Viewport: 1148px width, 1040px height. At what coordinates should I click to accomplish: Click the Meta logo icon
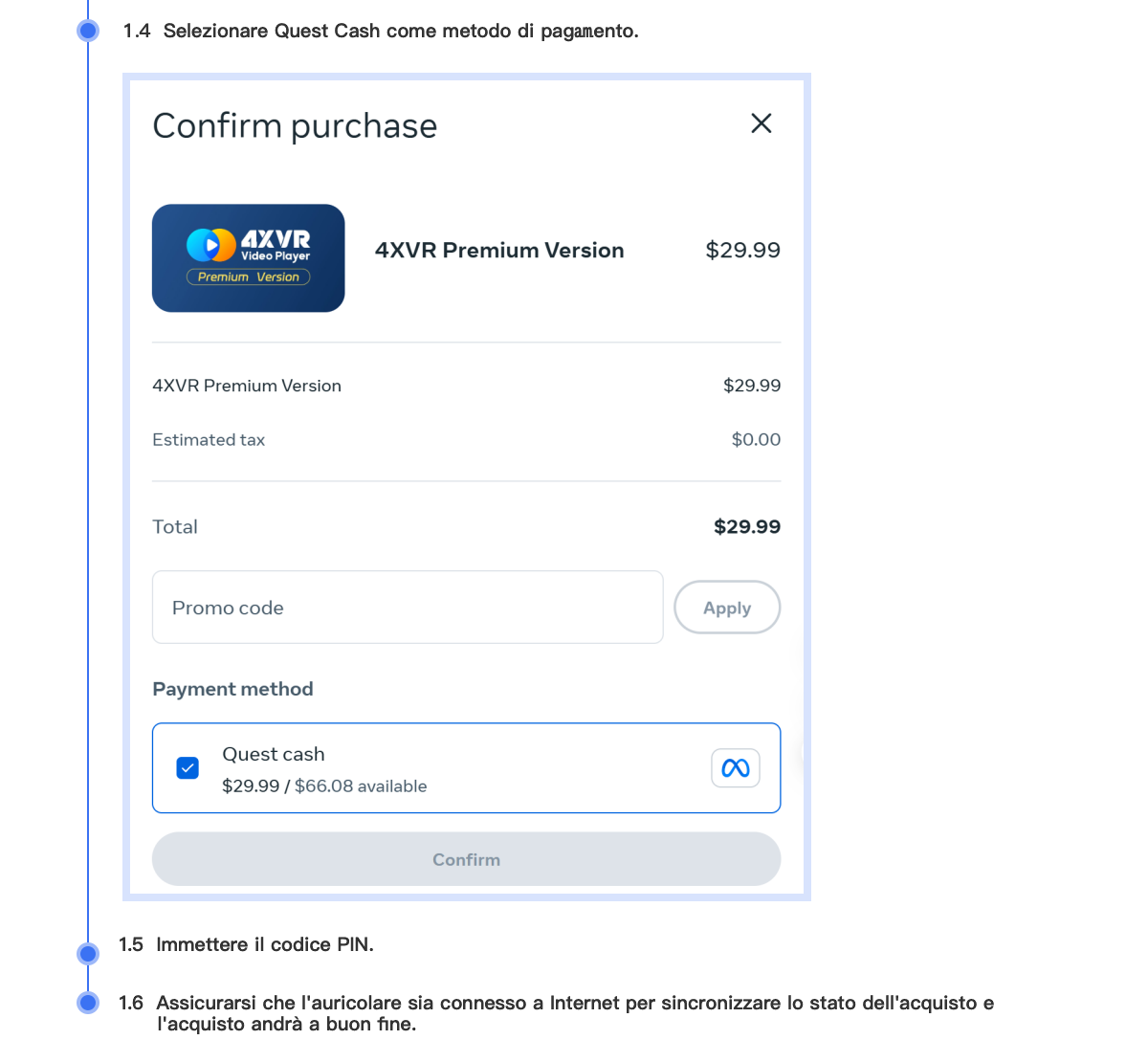736,768
